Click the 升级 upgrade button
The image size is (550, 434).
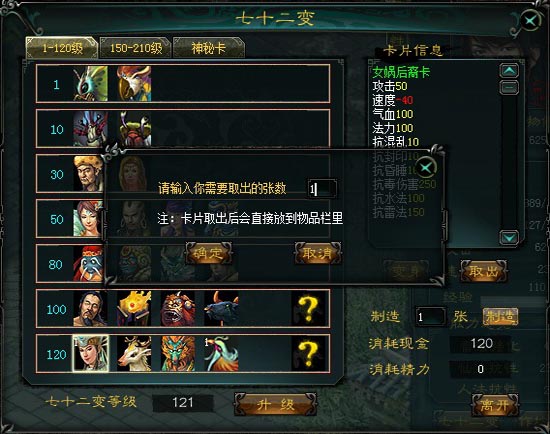(275, 405)
